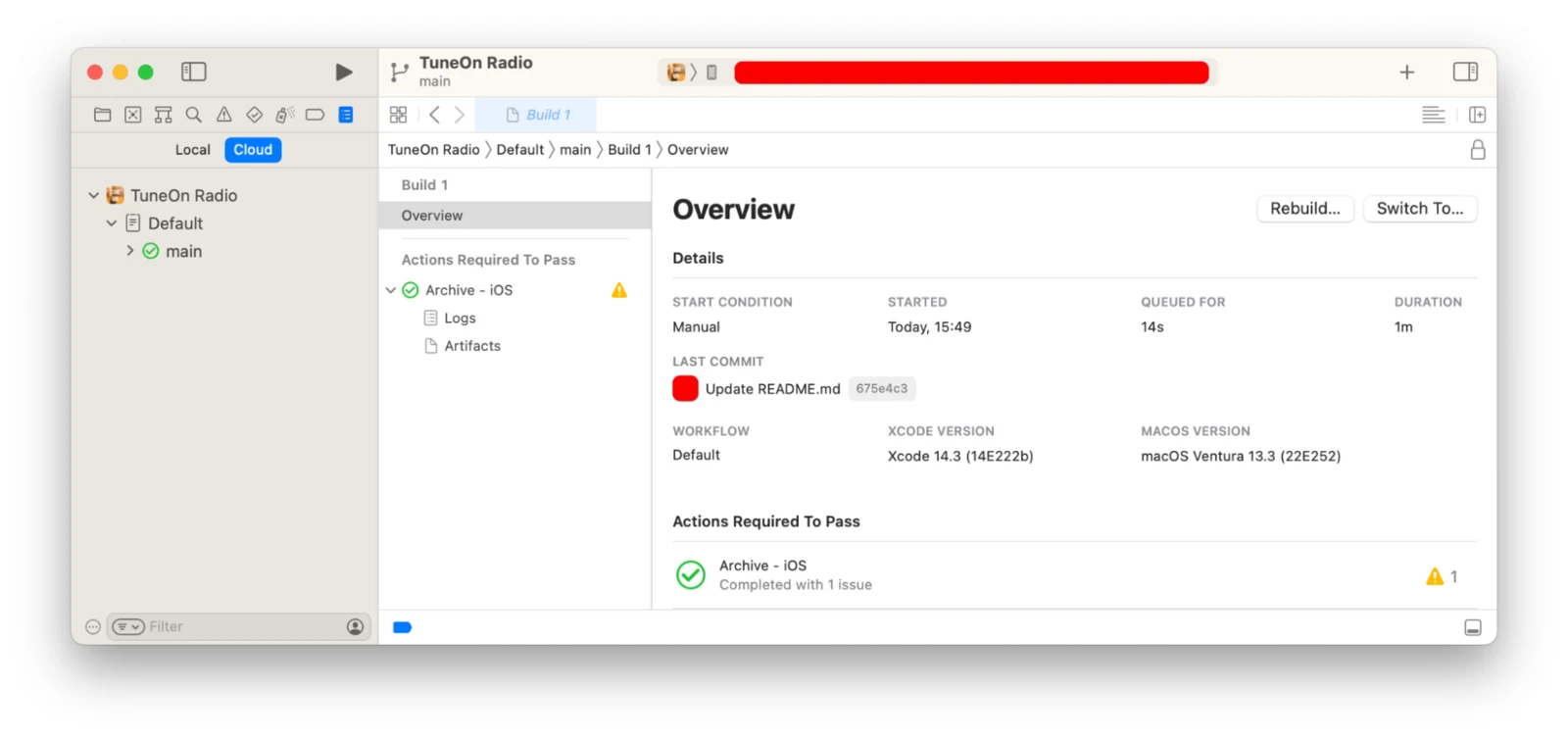Open the Source Control navigator
The image size is (1568, 738).
pos(133,115)
